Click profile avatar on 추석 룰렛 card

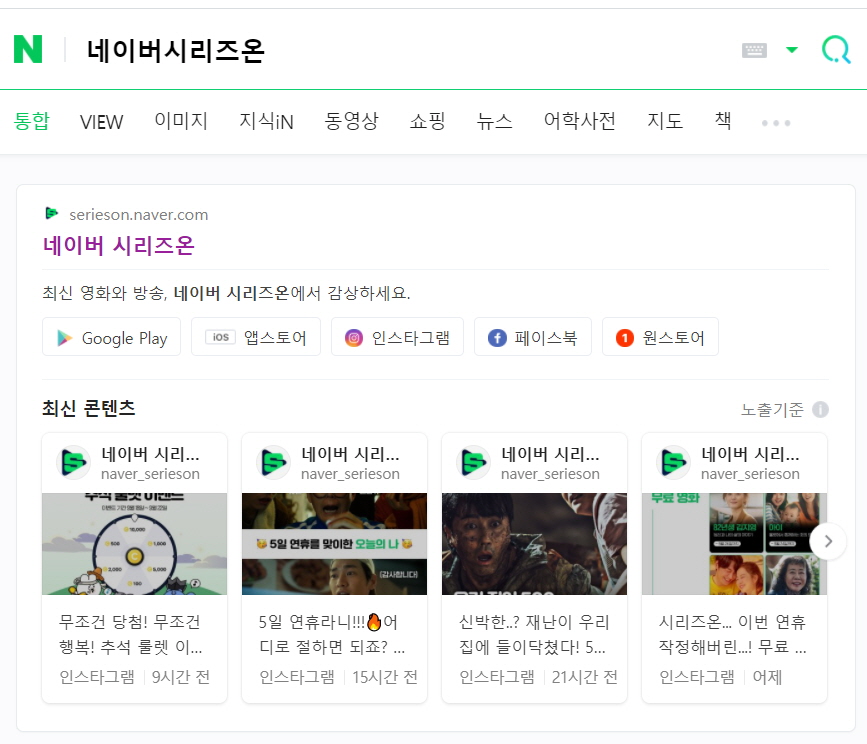coord(74,463)
